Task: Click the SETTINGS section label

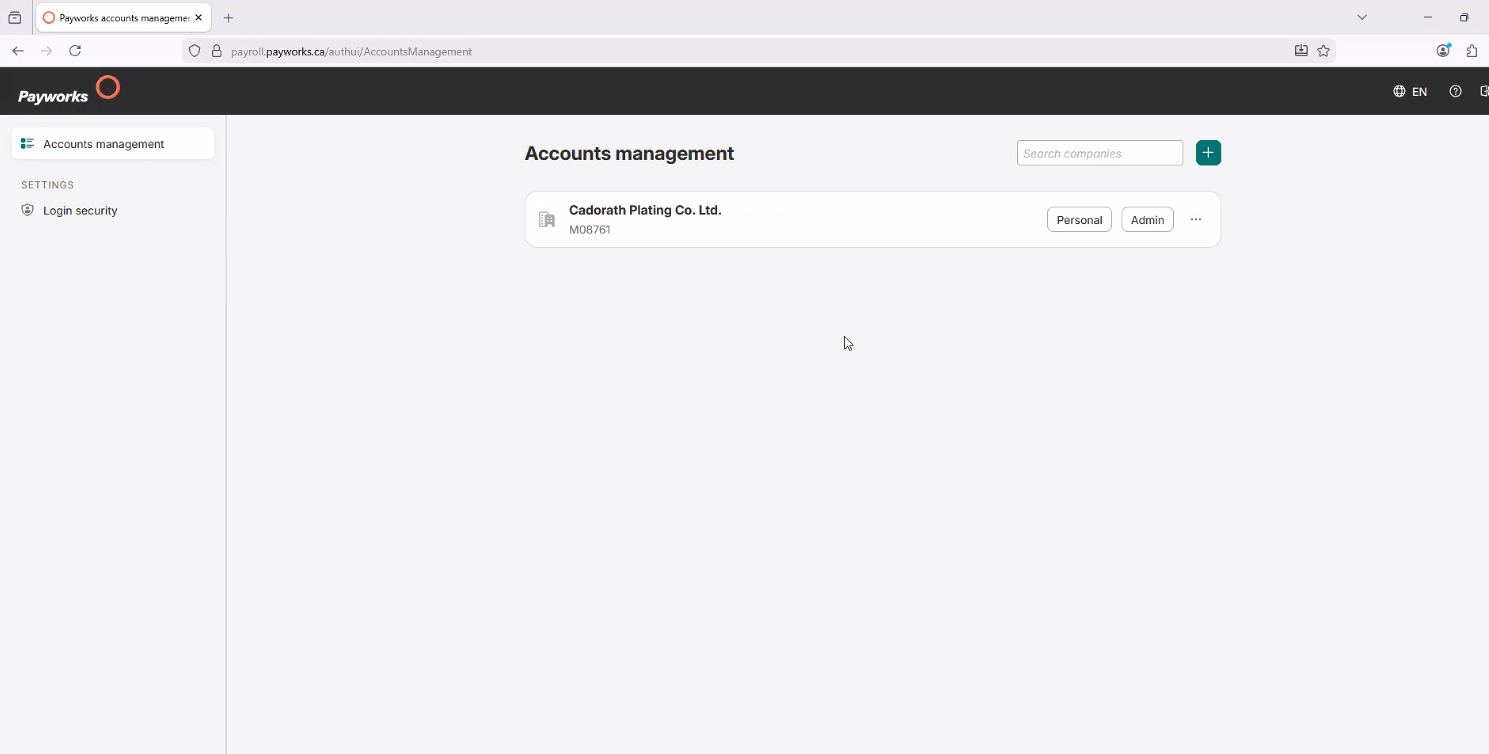Action: coord(48,185)
